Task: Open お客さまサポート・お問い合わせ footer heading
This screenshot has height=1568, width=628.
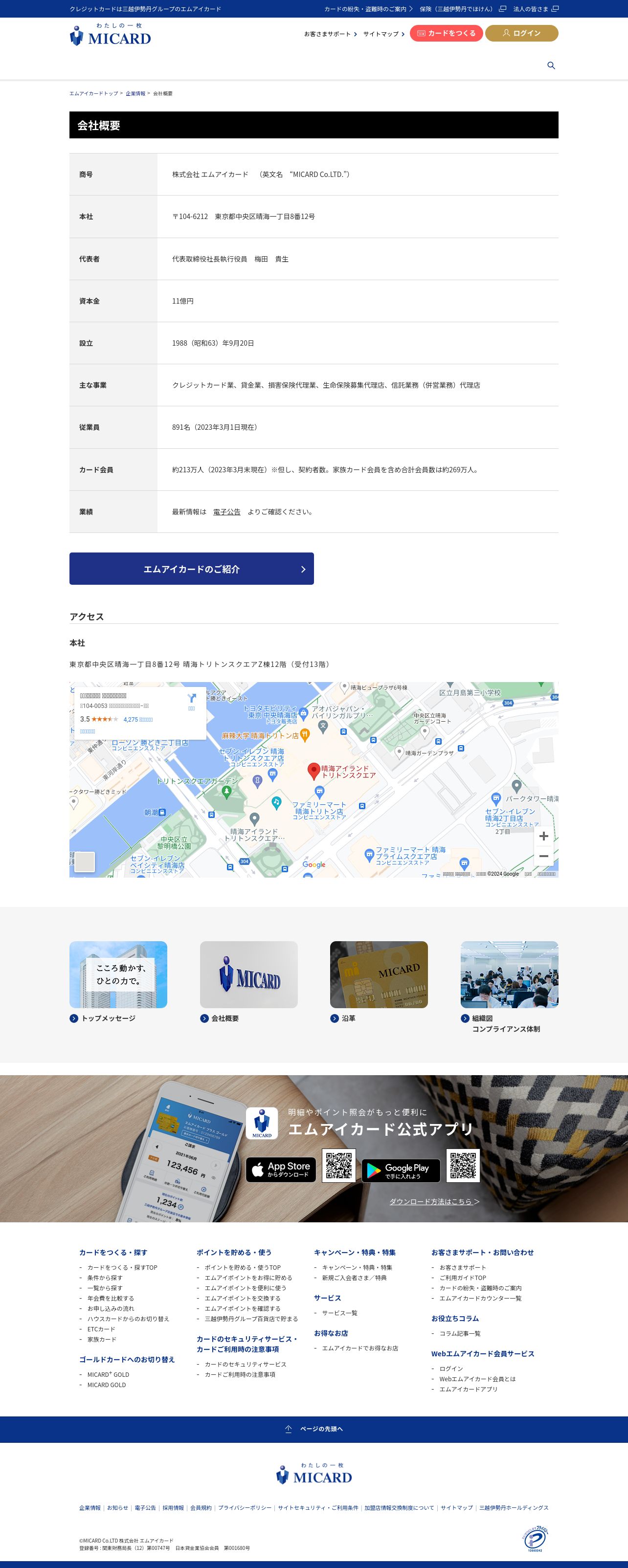Action: 482,1252
